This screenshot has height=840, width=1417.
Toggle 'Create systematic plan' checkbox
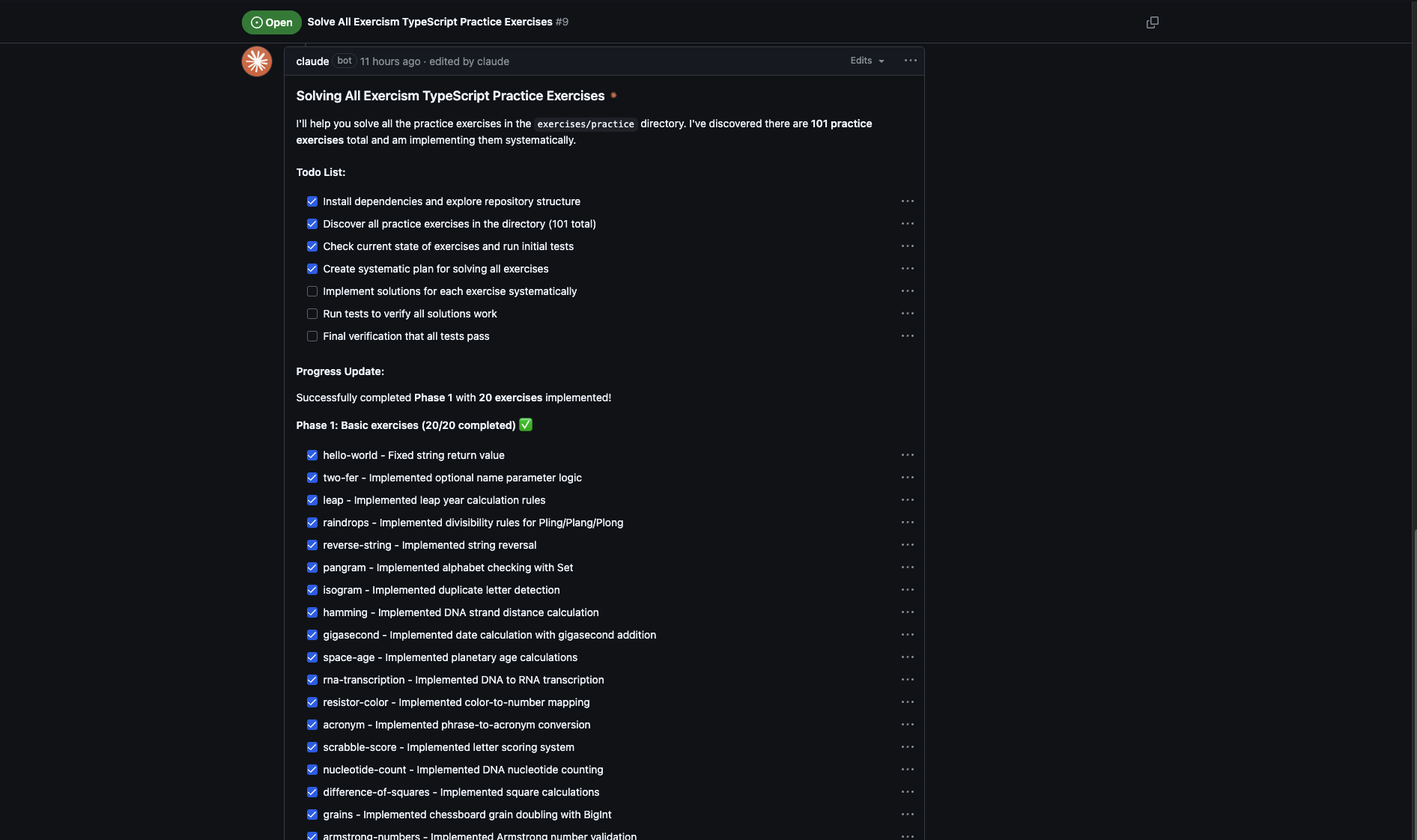pyautogui.click(x=312, y=269)
